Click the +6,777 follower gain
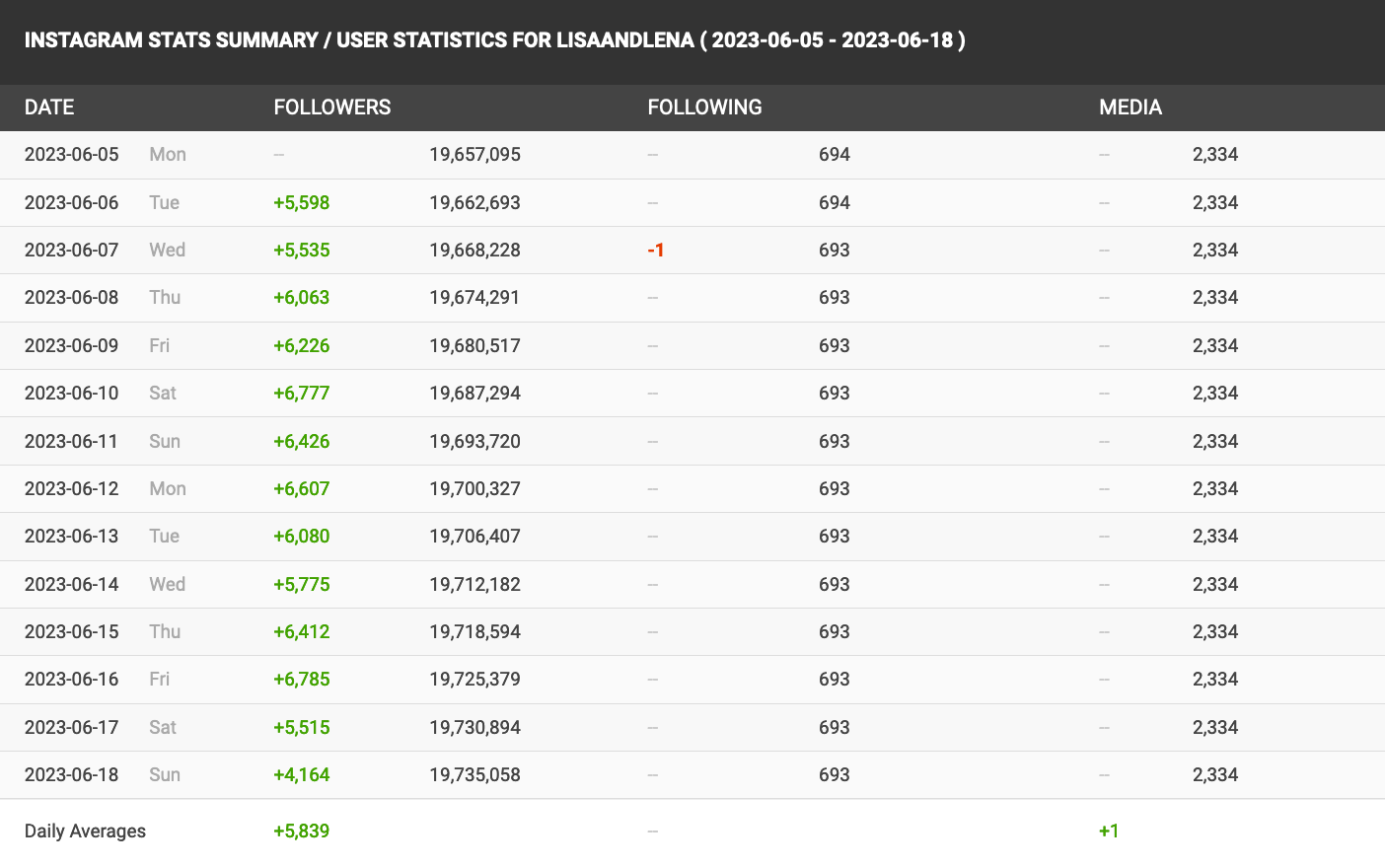This screenshot has width=1385, height=868. pos(301,394)
